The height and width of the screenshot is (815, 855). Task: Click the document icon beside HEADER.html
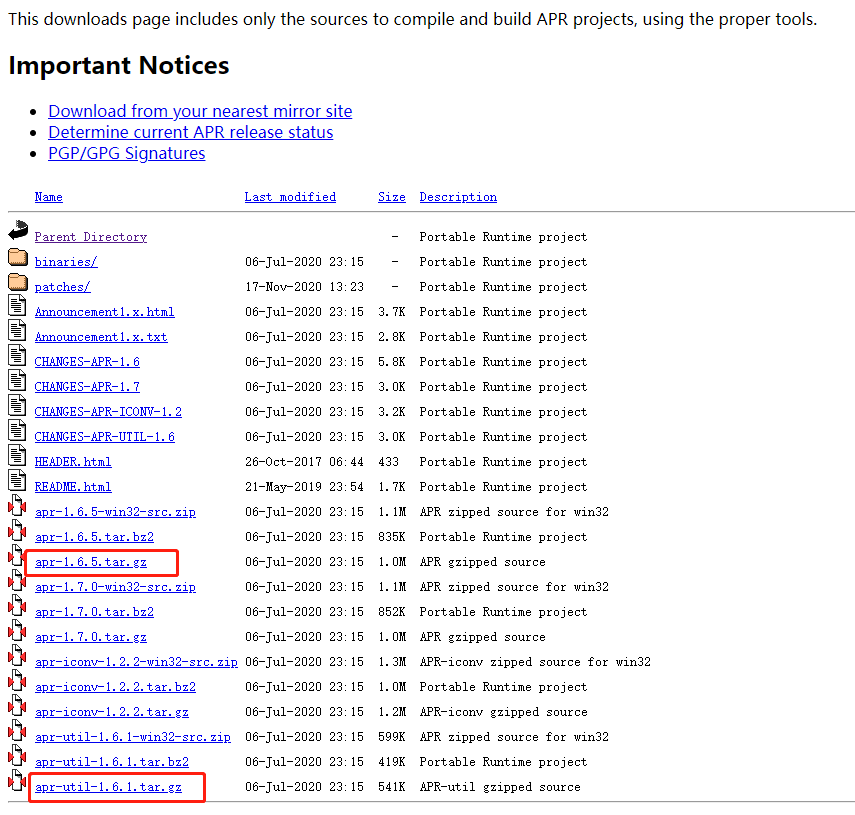point(17,455)
